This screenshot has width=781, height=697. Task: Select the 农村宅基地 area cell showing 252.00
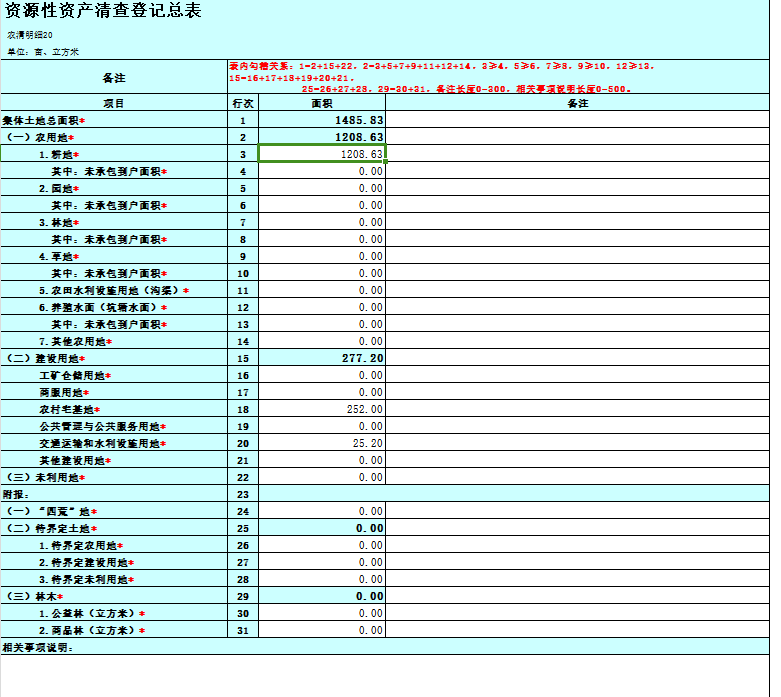click(x=322, y=409)
